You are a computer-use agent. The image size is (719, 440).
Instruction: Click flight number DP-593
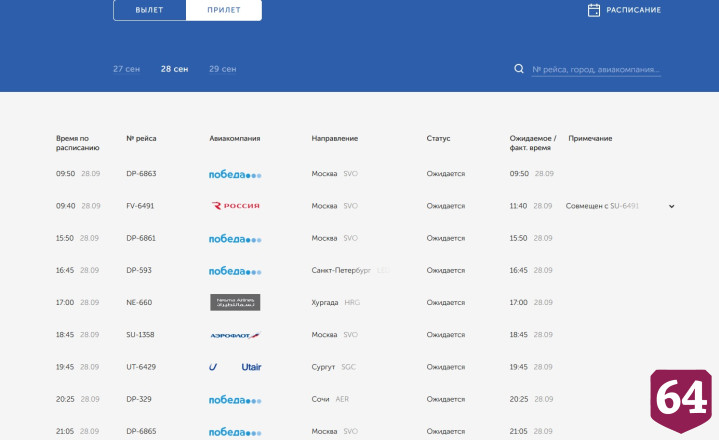[139, 270]
